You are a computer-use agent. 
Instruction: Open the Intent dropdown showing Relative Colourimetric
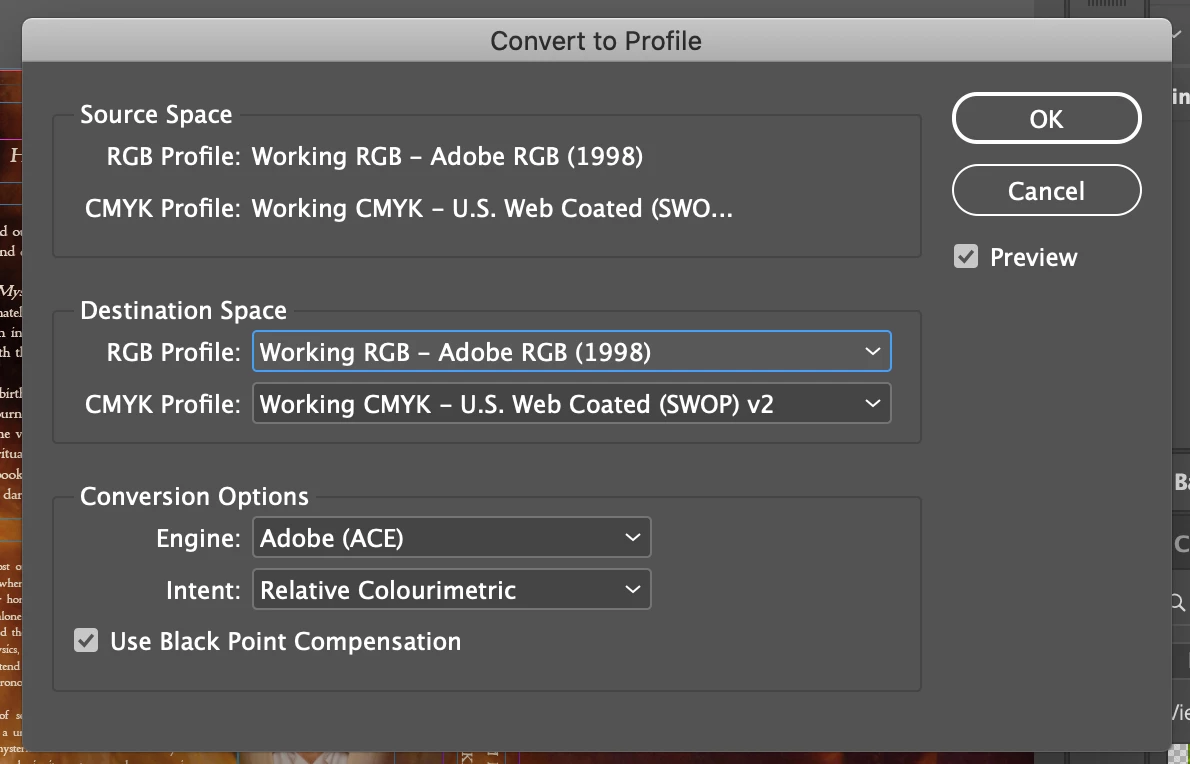tap(451, 590)
